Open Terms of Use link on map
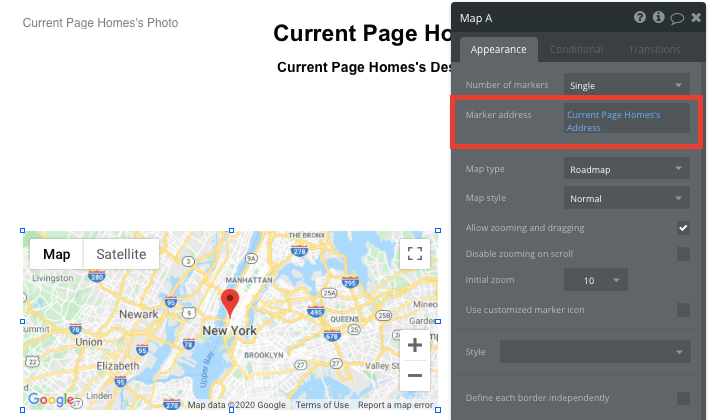Screen dimensions: 709x420 (x=322, y=405)
